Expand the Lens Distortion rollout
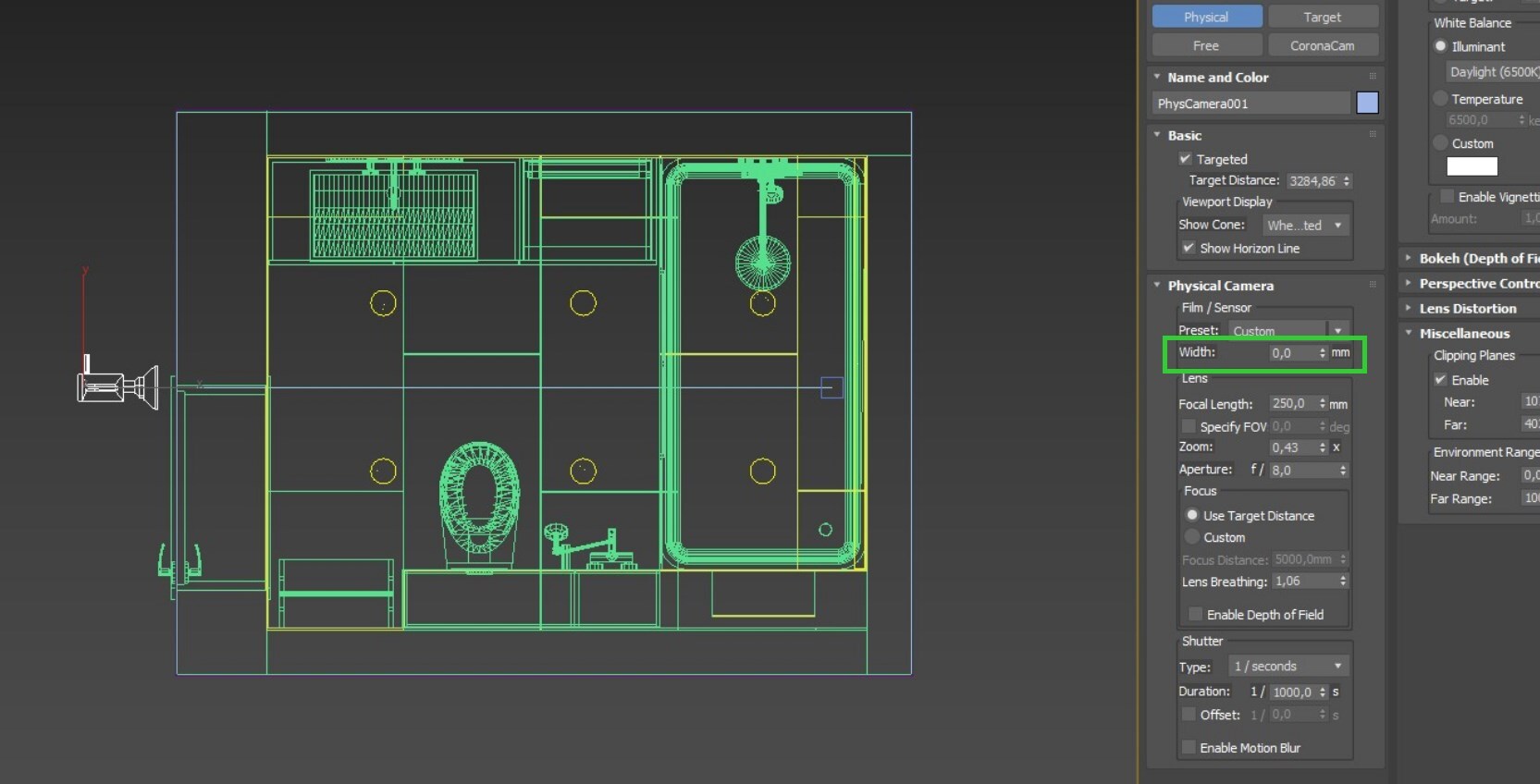 pyautogui.click(x=1409, y=308)
